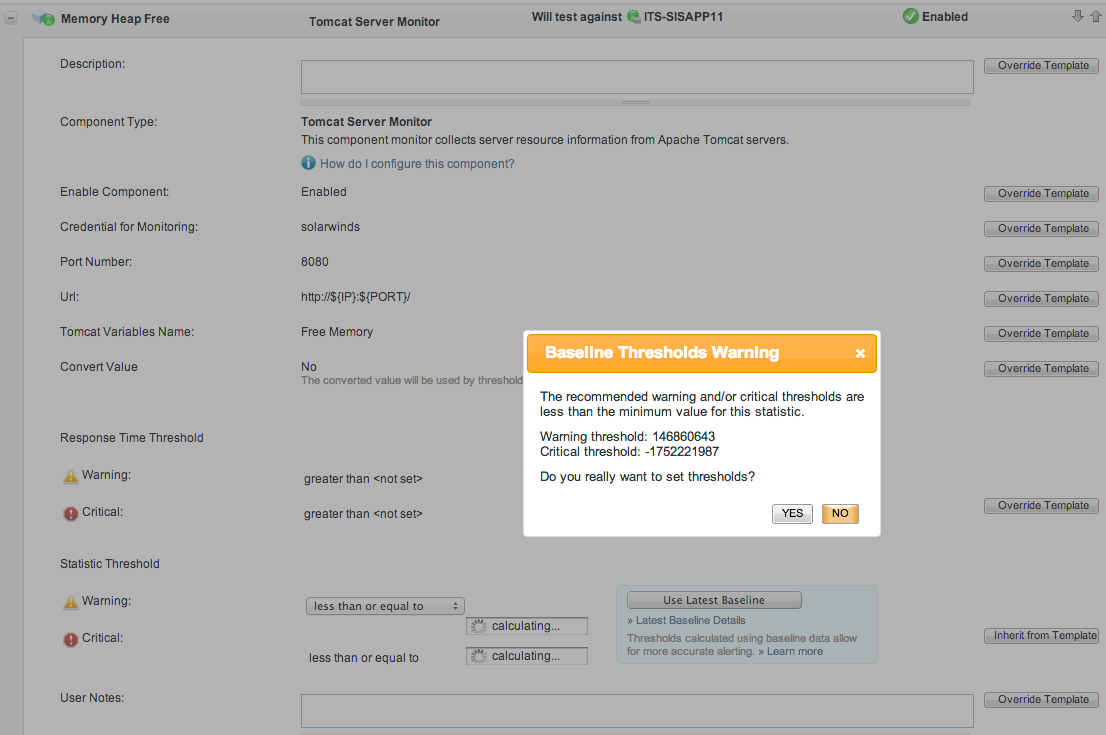This screenshot has height=735, width=1106.
Task: Move the component up with the arrow icon
Action: click(1095, 16)
